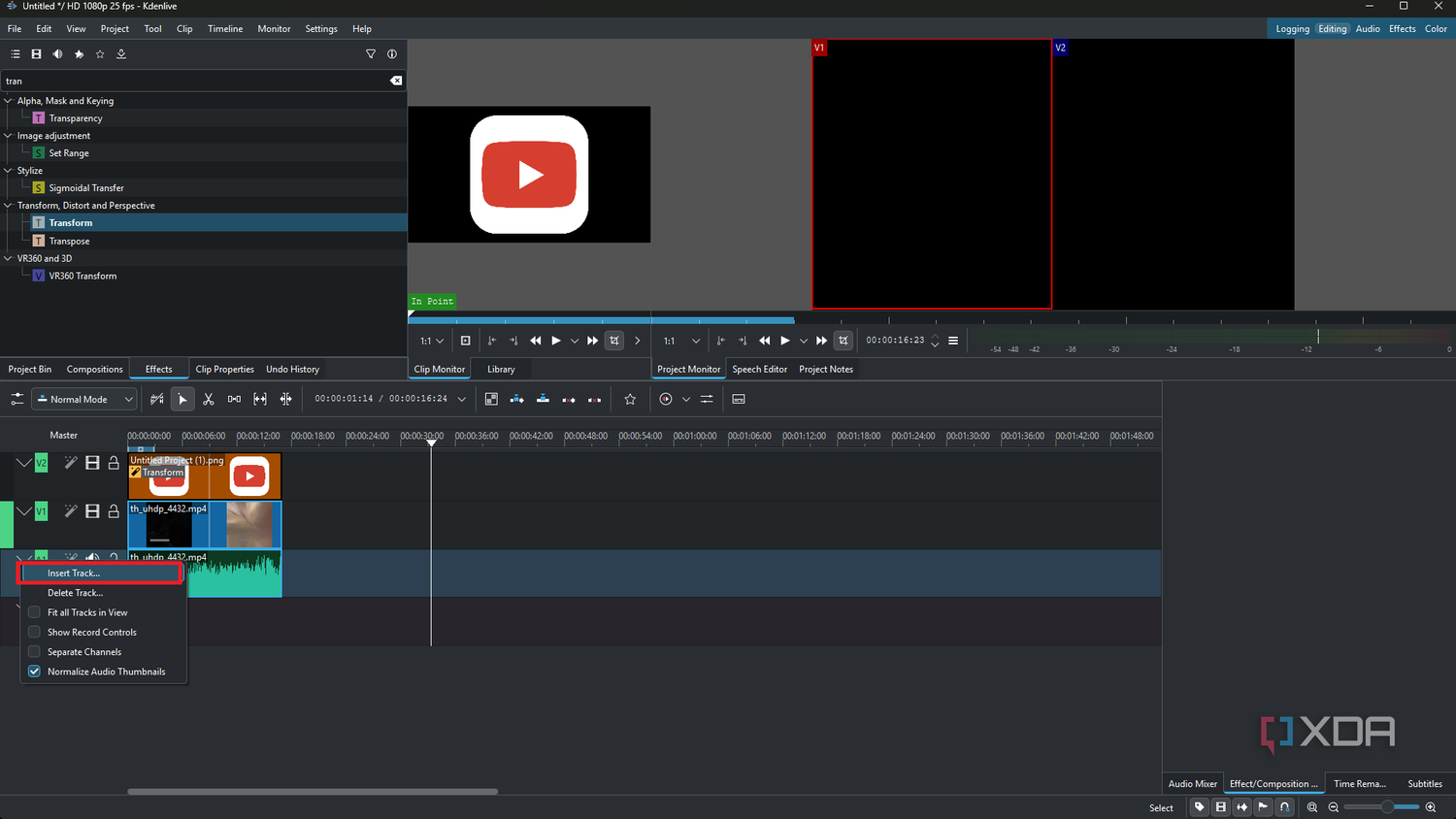Switch to the Color workspace layout
This screenshot has width=1456, height=819.
1437,29
